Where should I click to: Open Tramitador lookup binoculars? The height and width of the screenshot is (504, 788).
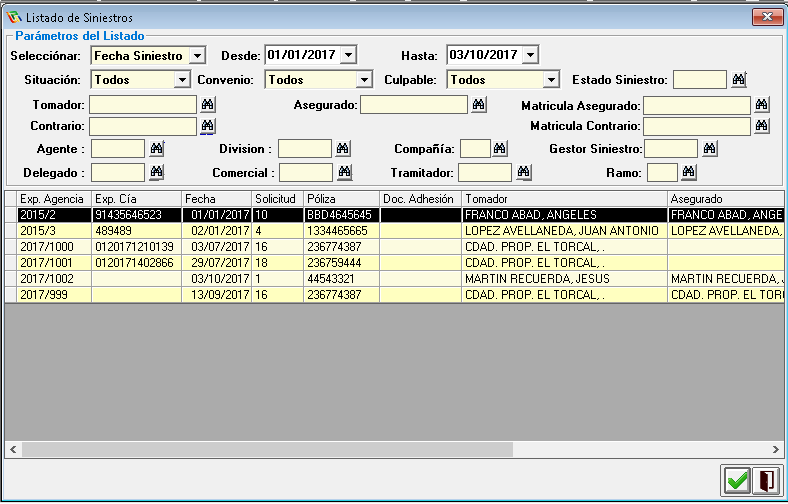tap(524, 172)
